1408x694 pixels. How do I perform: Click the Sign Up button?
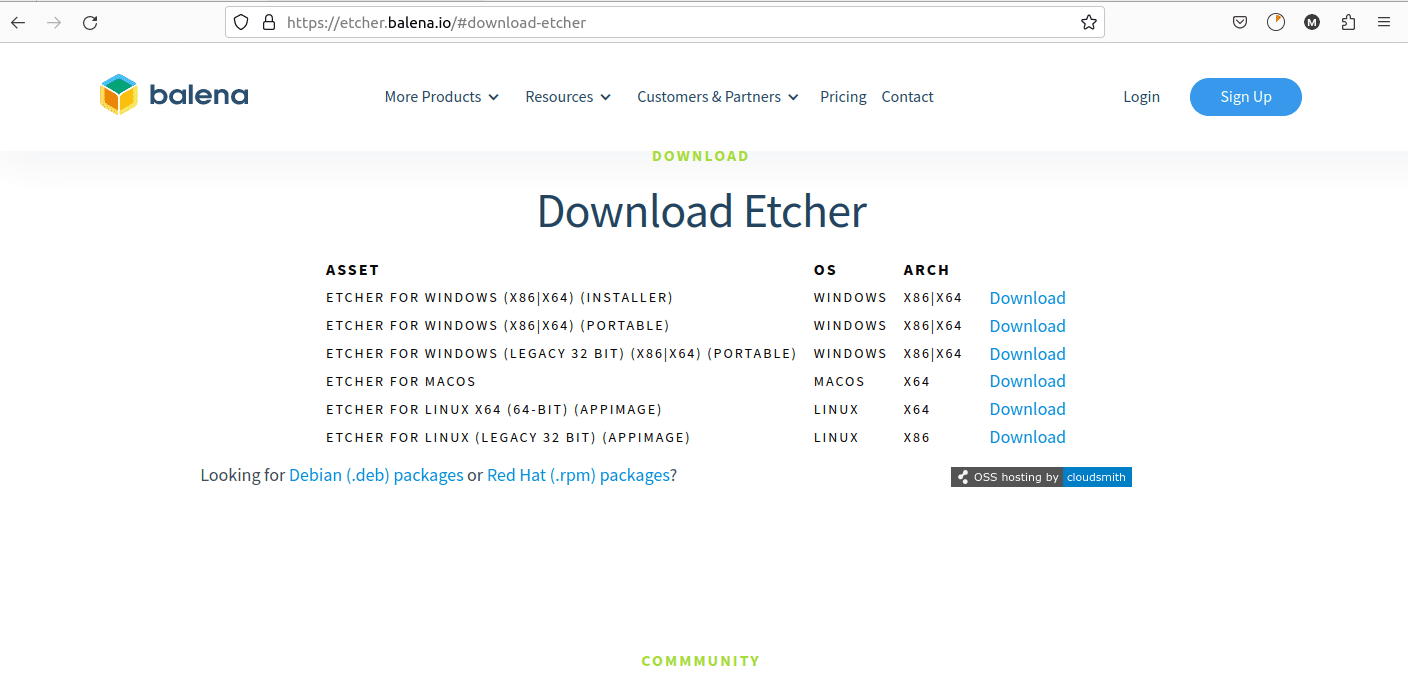coord(1246,97)
